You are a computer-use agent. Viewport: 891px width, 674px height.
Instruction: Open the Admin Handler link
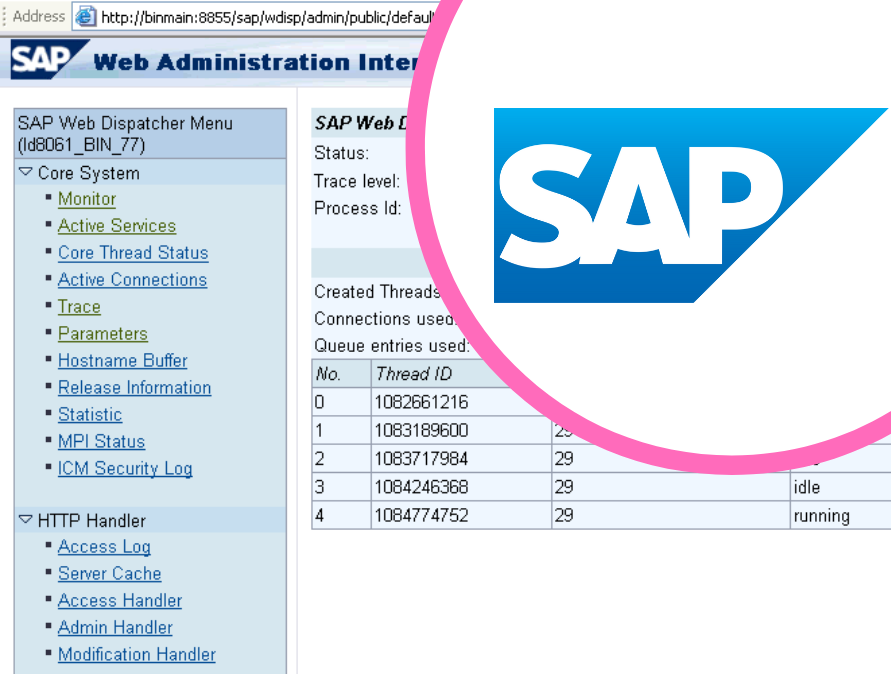[x=115, y=627]
